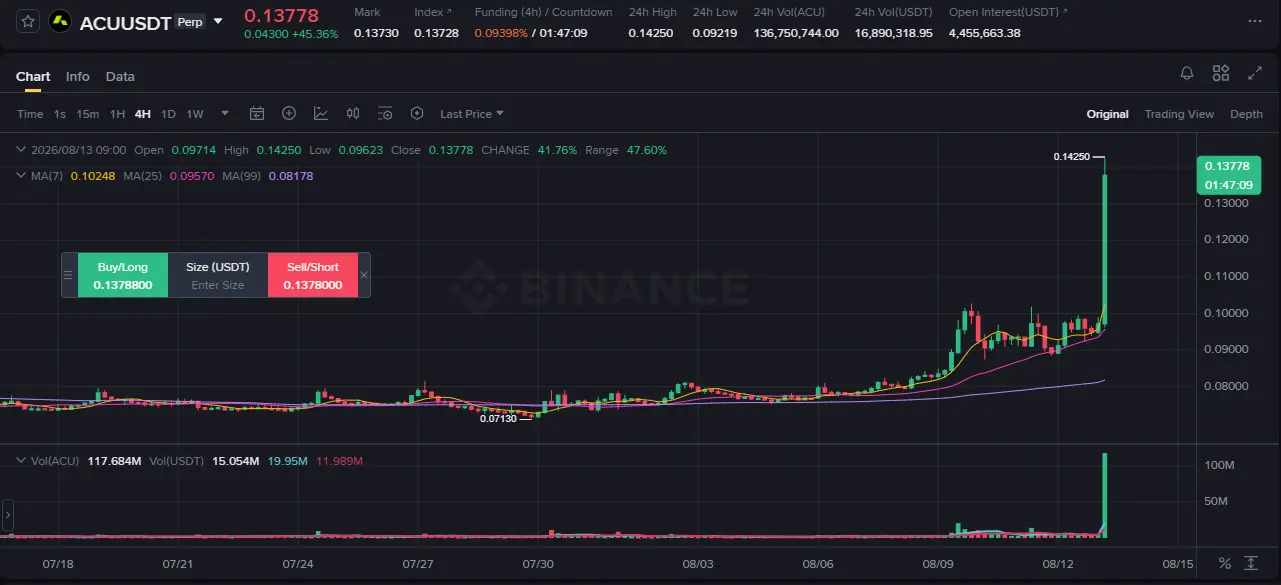The height and width of the screenshot is (585, 1281).
Task: Click the 0.07130 low price marker
Action: (x=498, y=419)
